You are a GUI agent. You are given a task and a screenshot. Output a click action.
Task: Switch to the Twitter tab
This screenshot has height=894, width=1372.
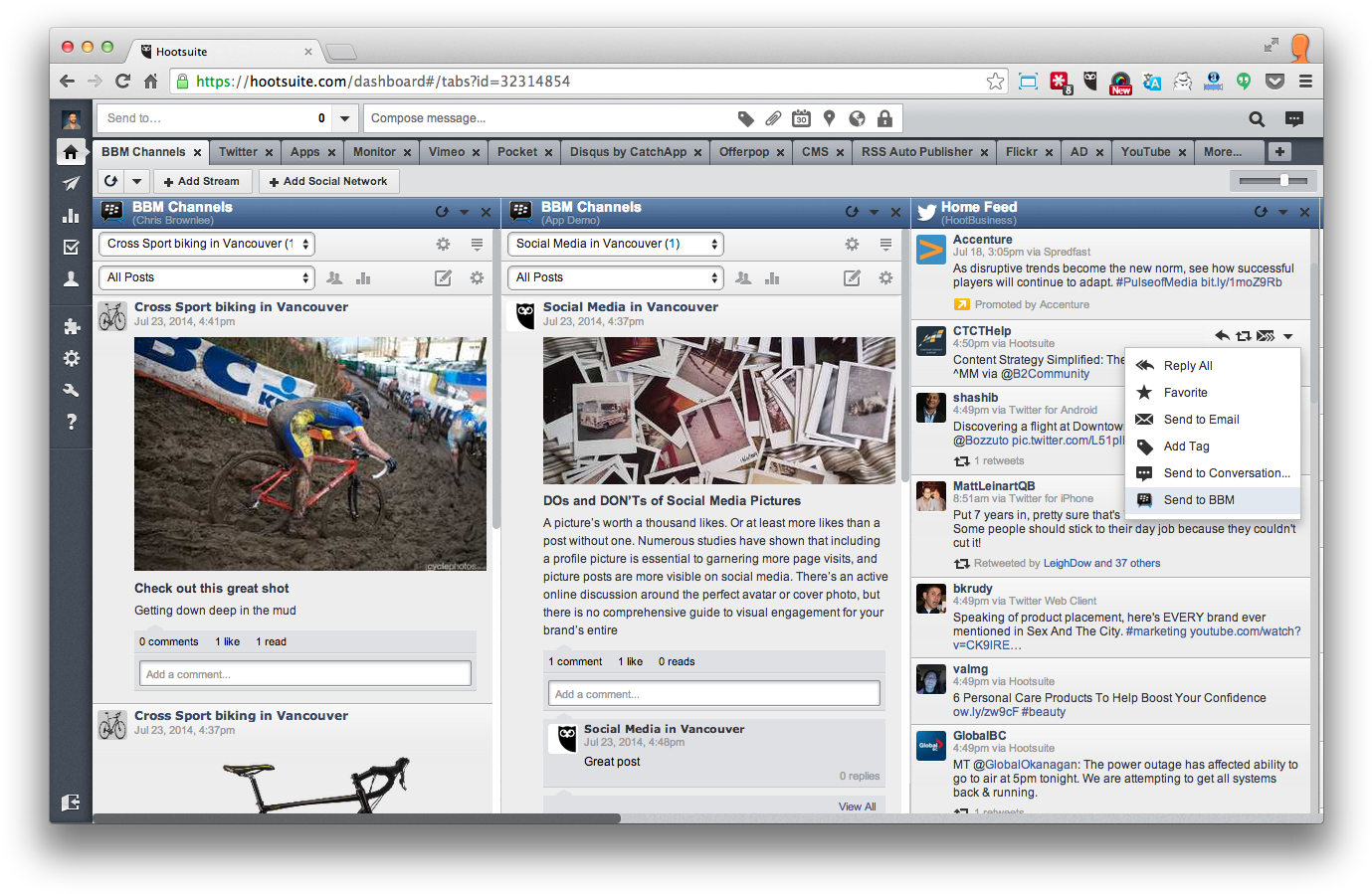pos(239,151)
